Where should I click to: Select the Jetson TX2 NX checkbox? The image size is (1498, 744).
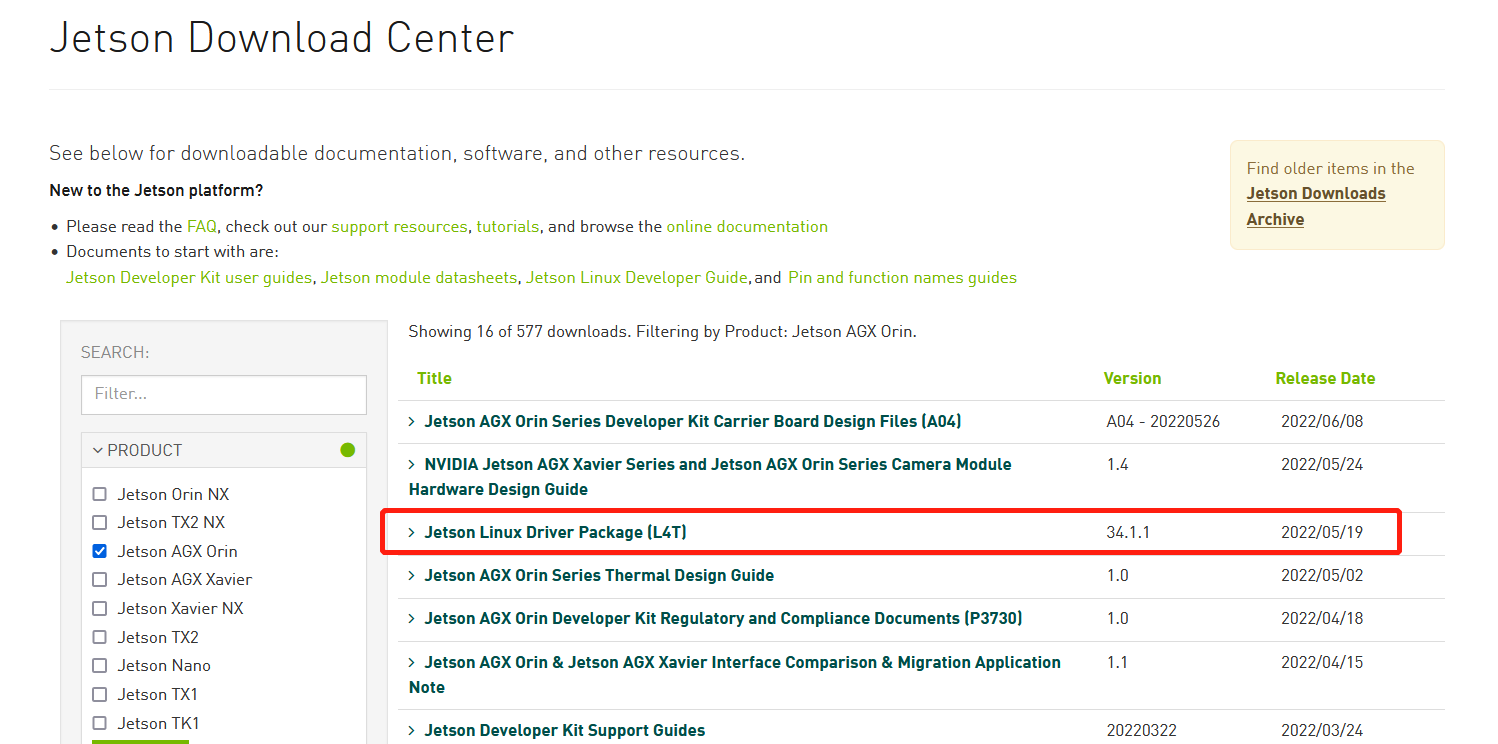pos(100,522)
